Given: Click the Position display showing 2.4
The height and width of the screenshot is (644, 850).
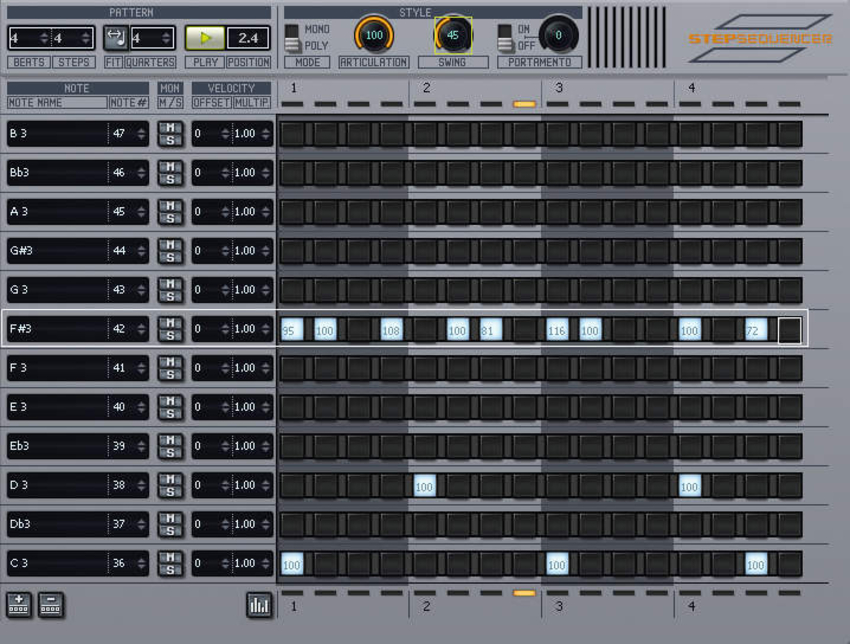Looking at the screenshot, I should click(248, 38).
